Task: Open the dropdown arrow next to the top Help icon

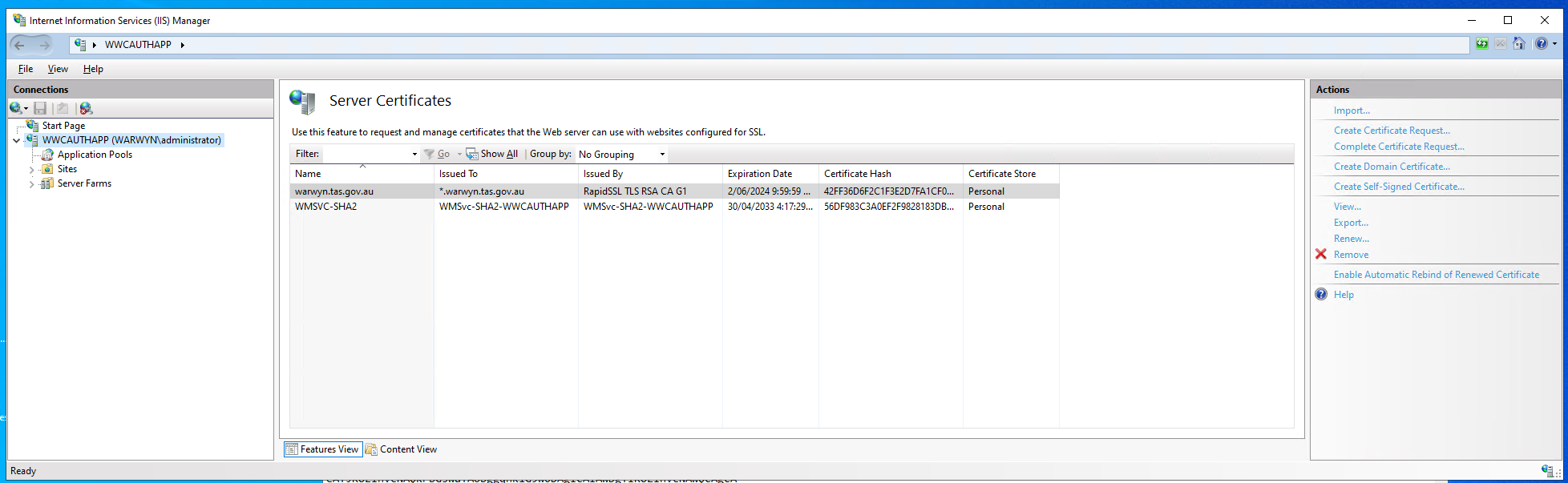Action: tap(1554, 44)
